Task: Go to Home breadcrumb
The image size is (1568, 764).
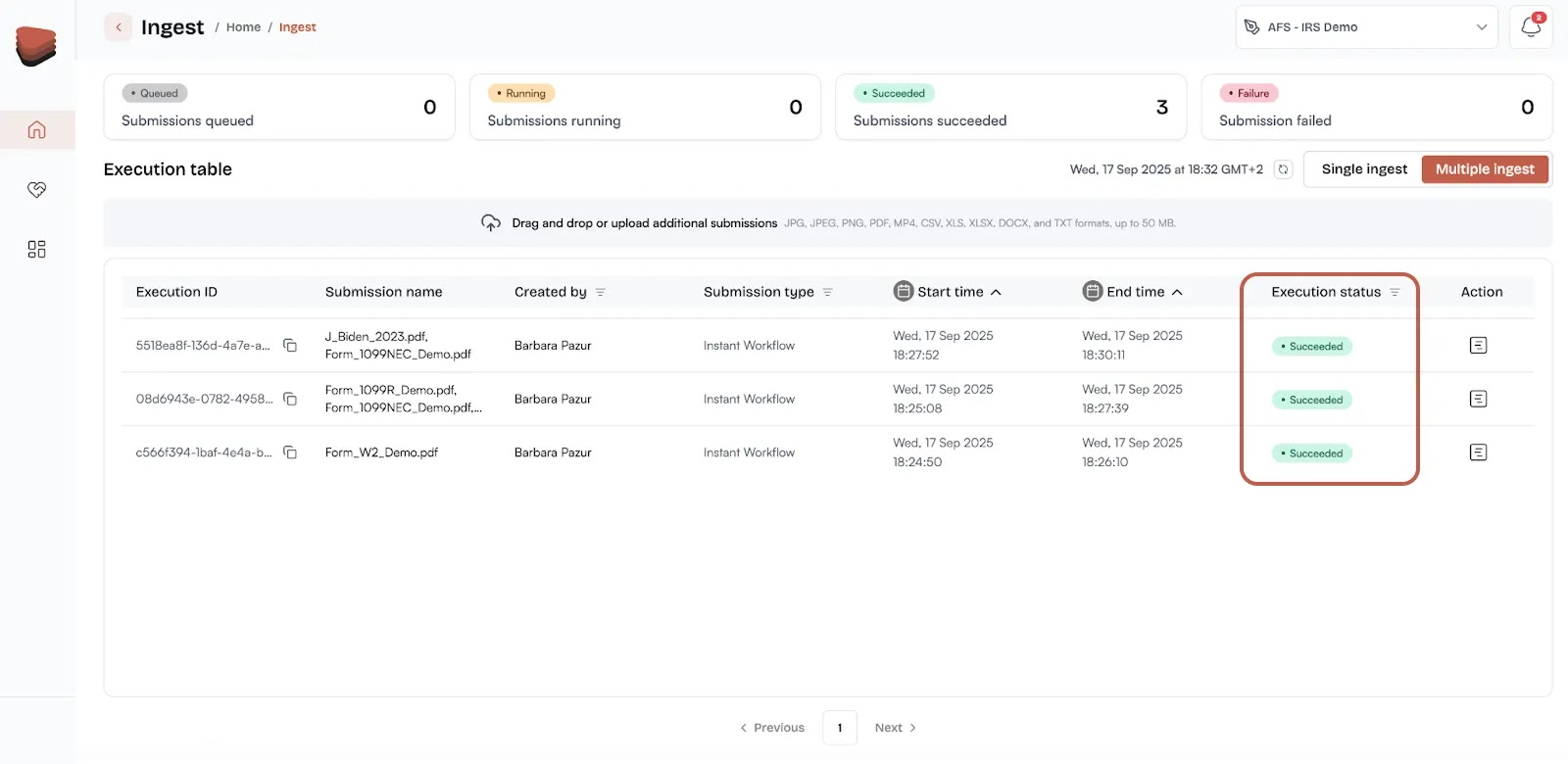Action: click(243, 27)
